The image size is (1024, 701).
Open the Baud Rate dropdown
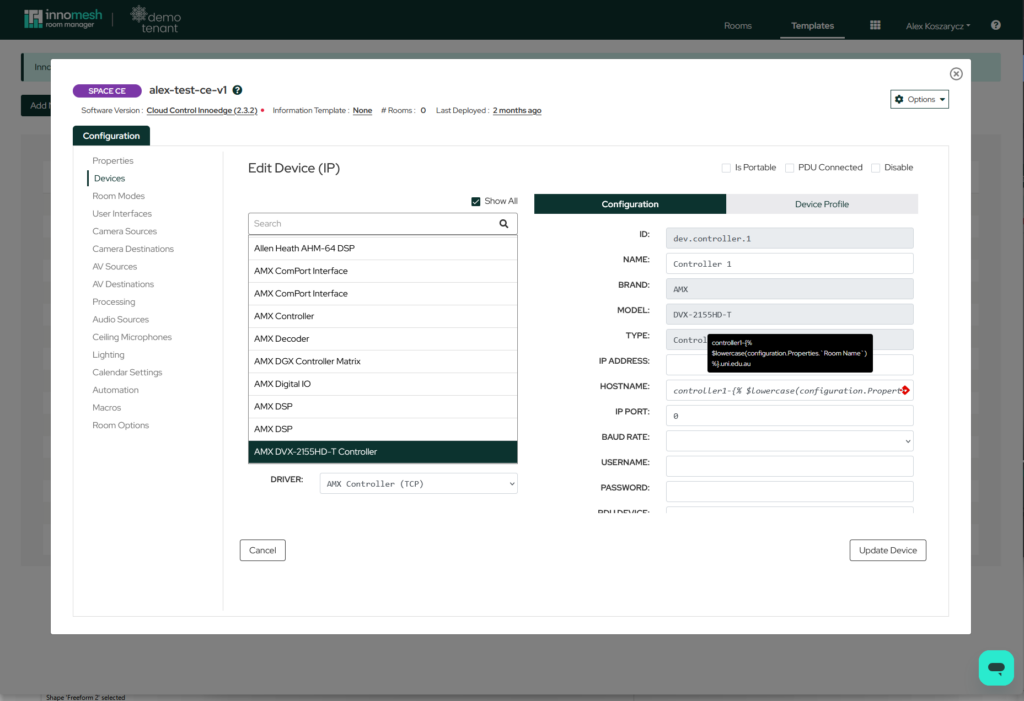pyautogui.click(x=789, y=441)
